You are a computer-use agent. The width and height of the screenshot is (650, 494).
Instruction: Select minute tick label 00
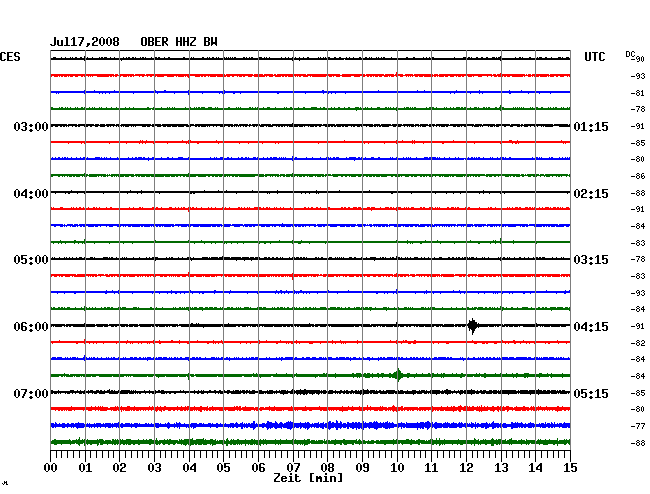pyautogui.click(x=51, y=468)
